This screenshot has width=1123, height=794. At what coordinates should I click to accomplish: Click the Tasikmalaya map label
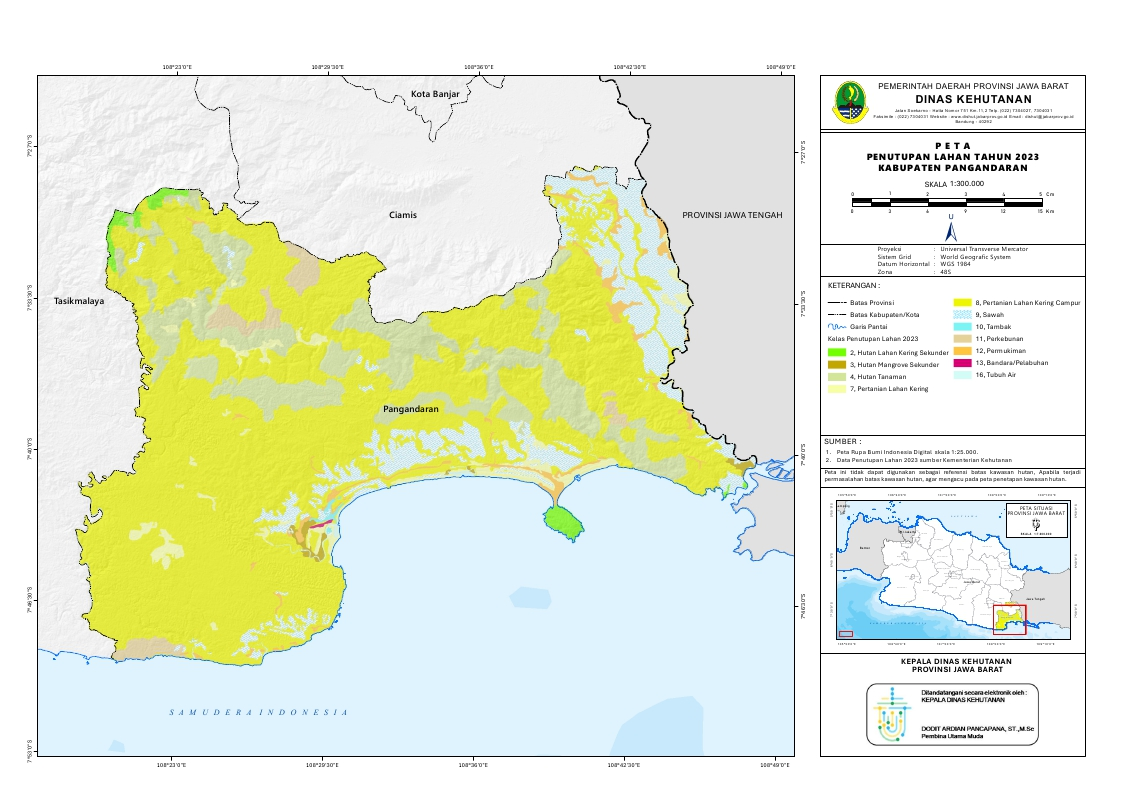(79, 300)
